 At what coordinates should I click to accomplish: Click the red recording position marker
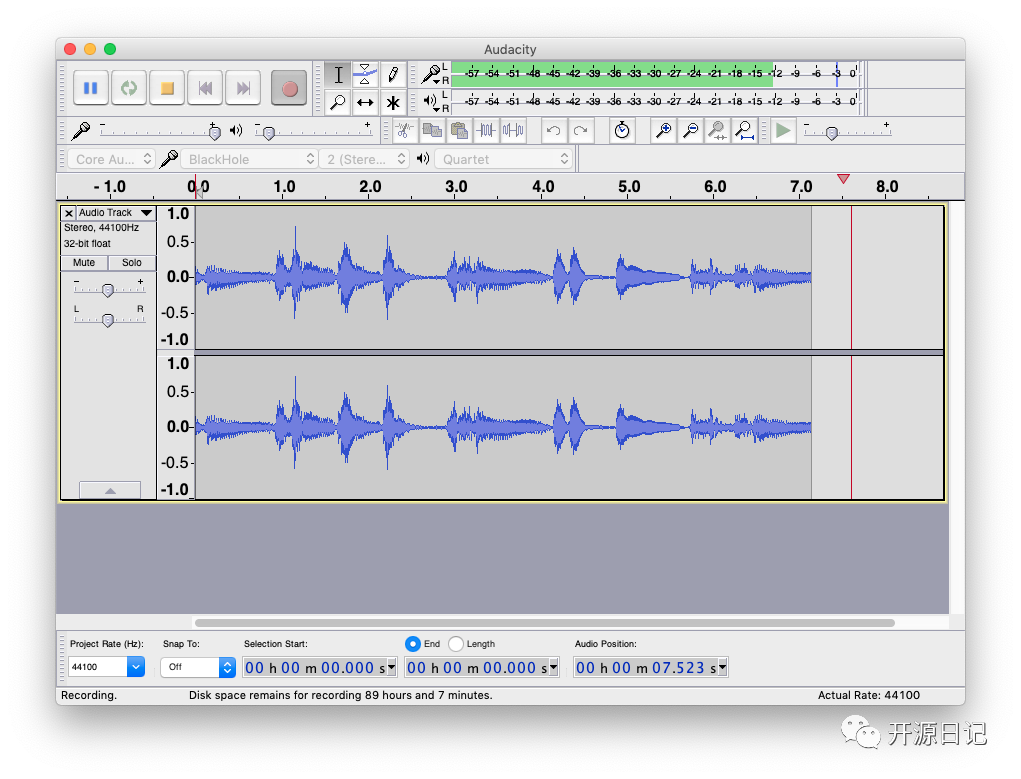843,178
